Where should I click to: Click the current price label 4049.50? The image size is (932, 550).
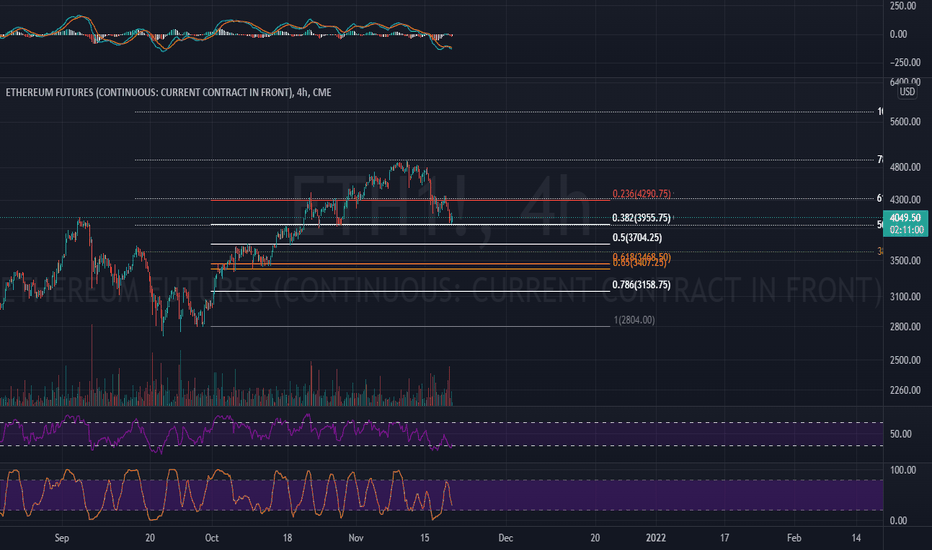tap(905, 218)
